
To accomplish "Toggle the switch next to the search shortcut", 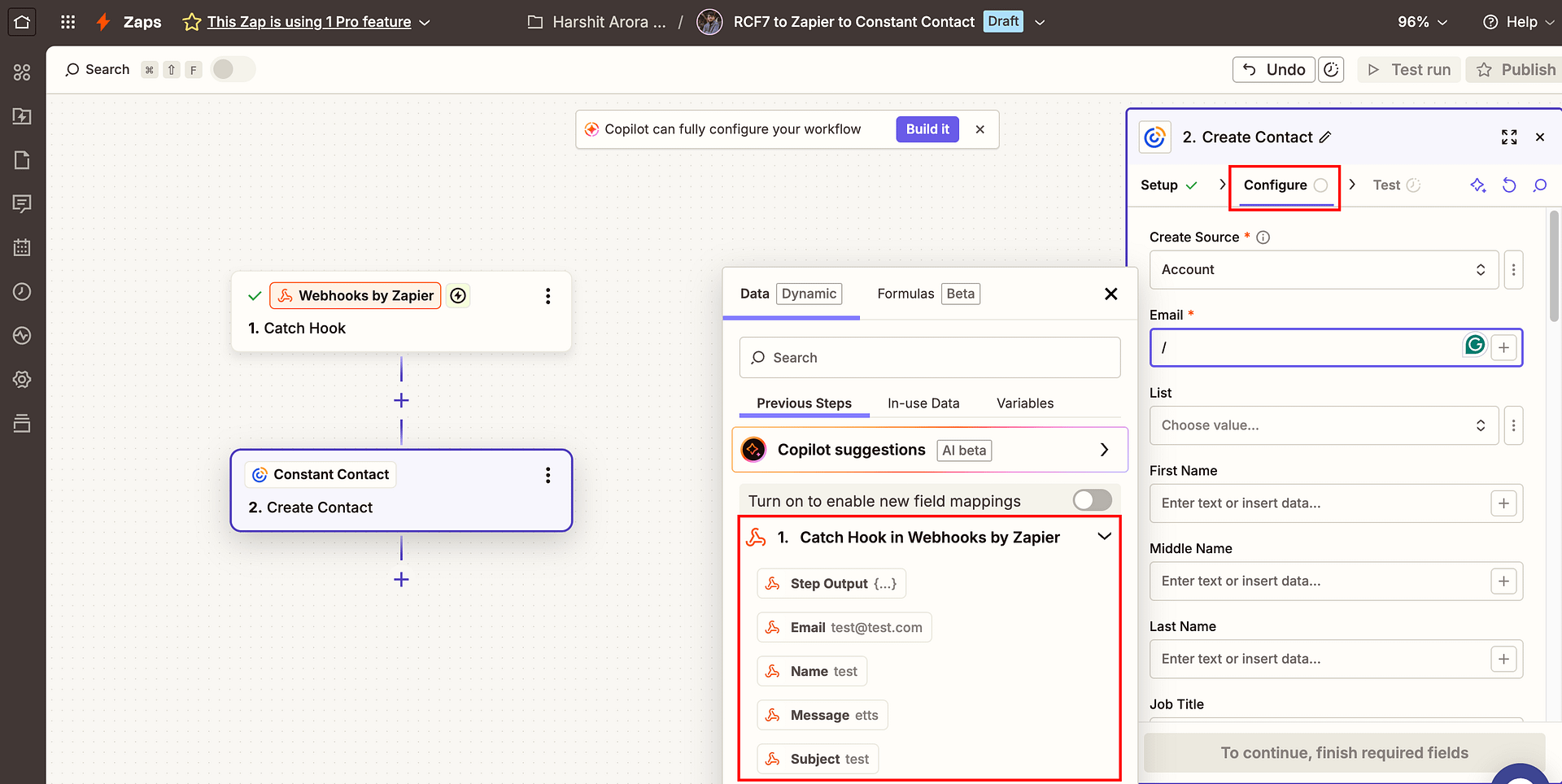I will point(233,69).
